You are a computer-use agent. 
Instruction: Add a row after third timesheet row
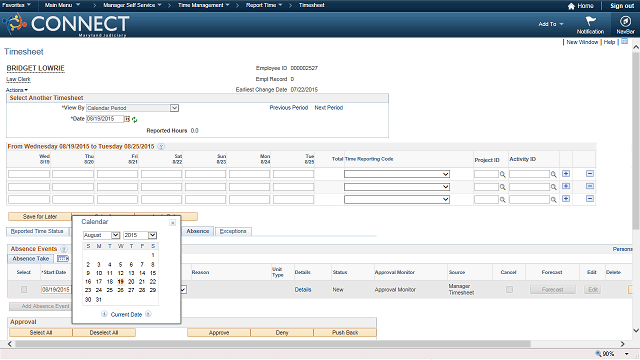566,199
